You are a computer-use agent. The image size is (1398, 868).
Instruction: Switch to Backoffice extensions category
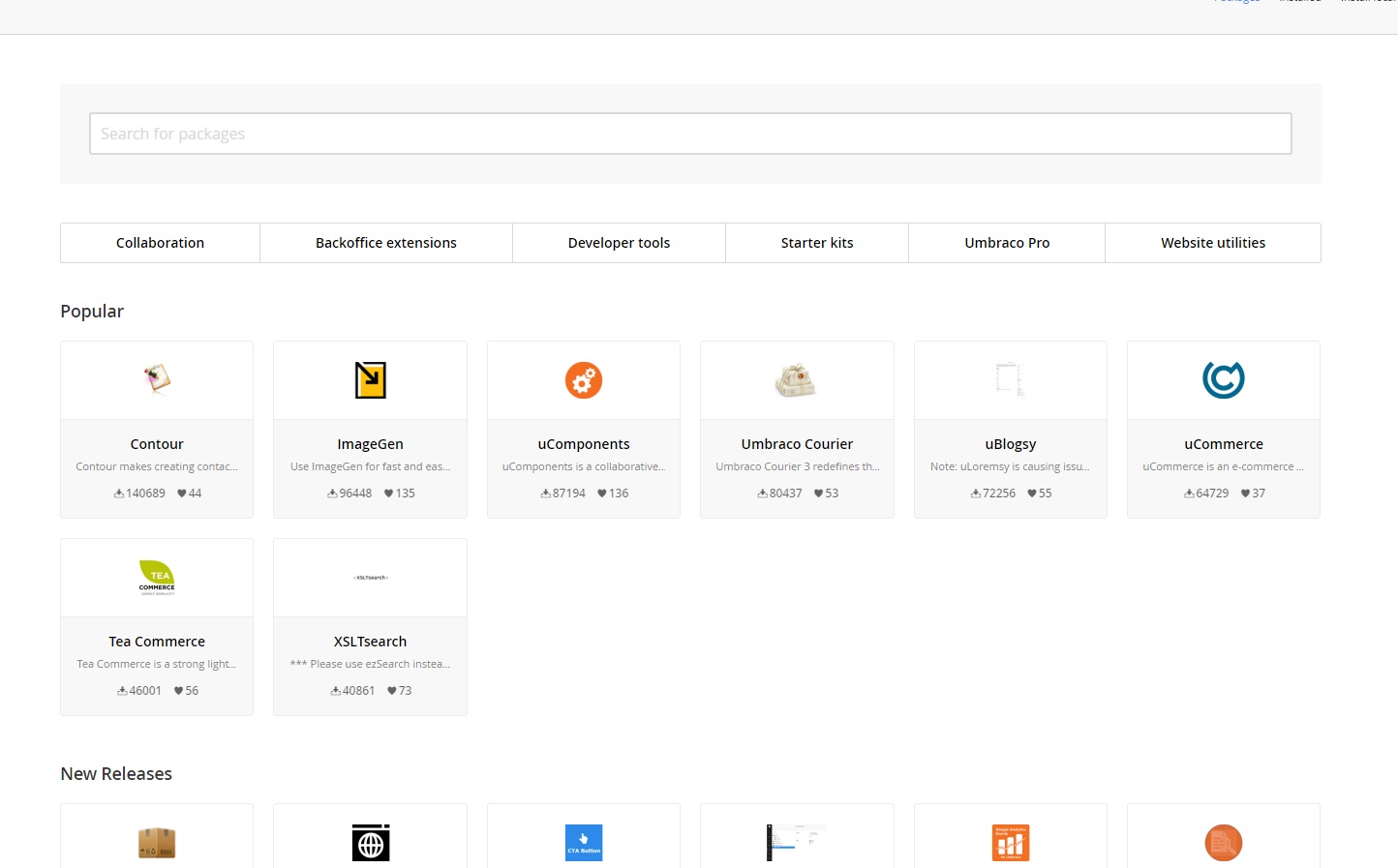(x=386, y=243)
